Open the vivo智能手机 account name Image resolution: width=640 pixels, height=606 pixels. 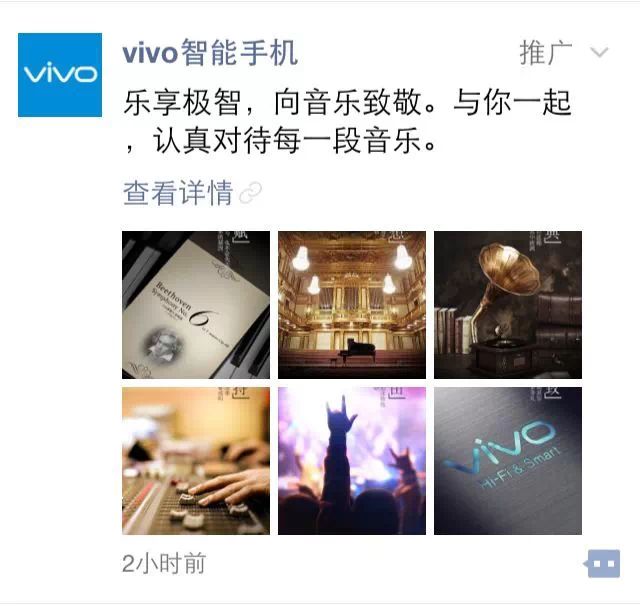tap(210, 53)
